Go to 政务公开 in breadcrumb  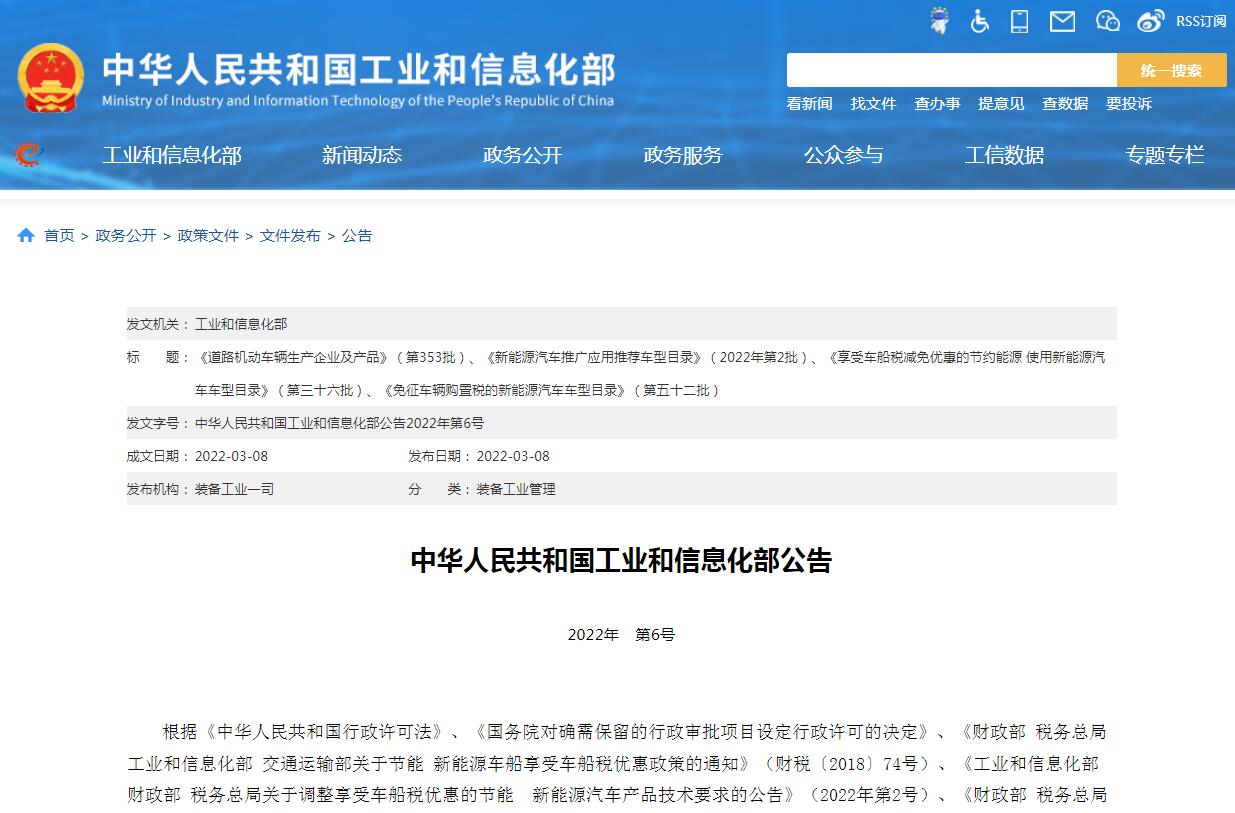126,235
